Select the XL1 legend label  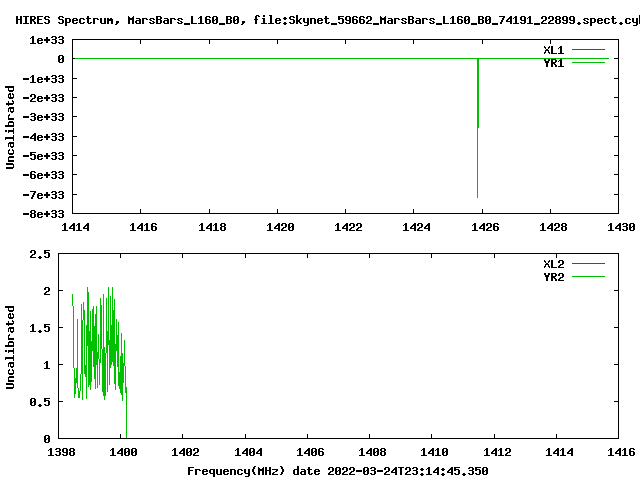point(553,50)
